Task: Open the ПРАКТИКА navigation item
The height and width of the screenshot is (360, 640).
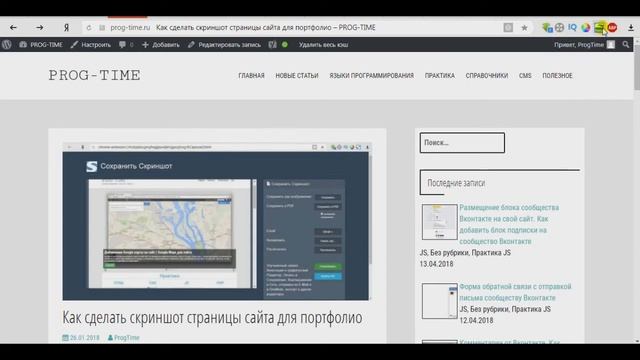Action: point(440,76)
